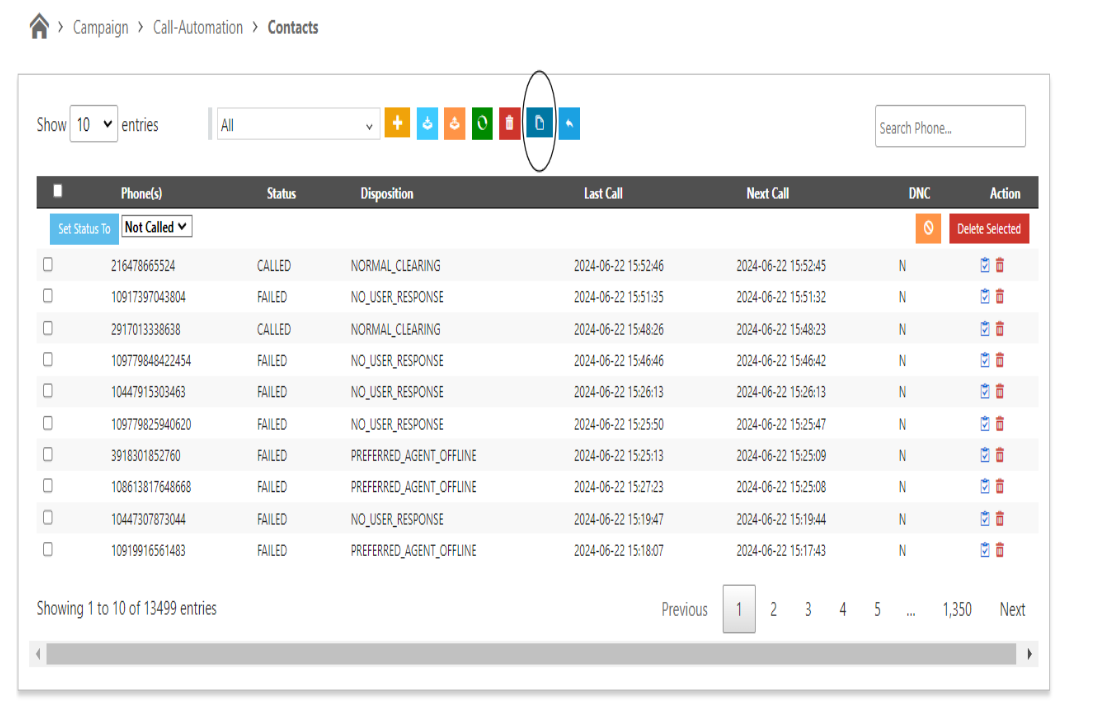1095x702 pixels.
Task: Open the Show entries count dropdown
Action: (94, 125)
